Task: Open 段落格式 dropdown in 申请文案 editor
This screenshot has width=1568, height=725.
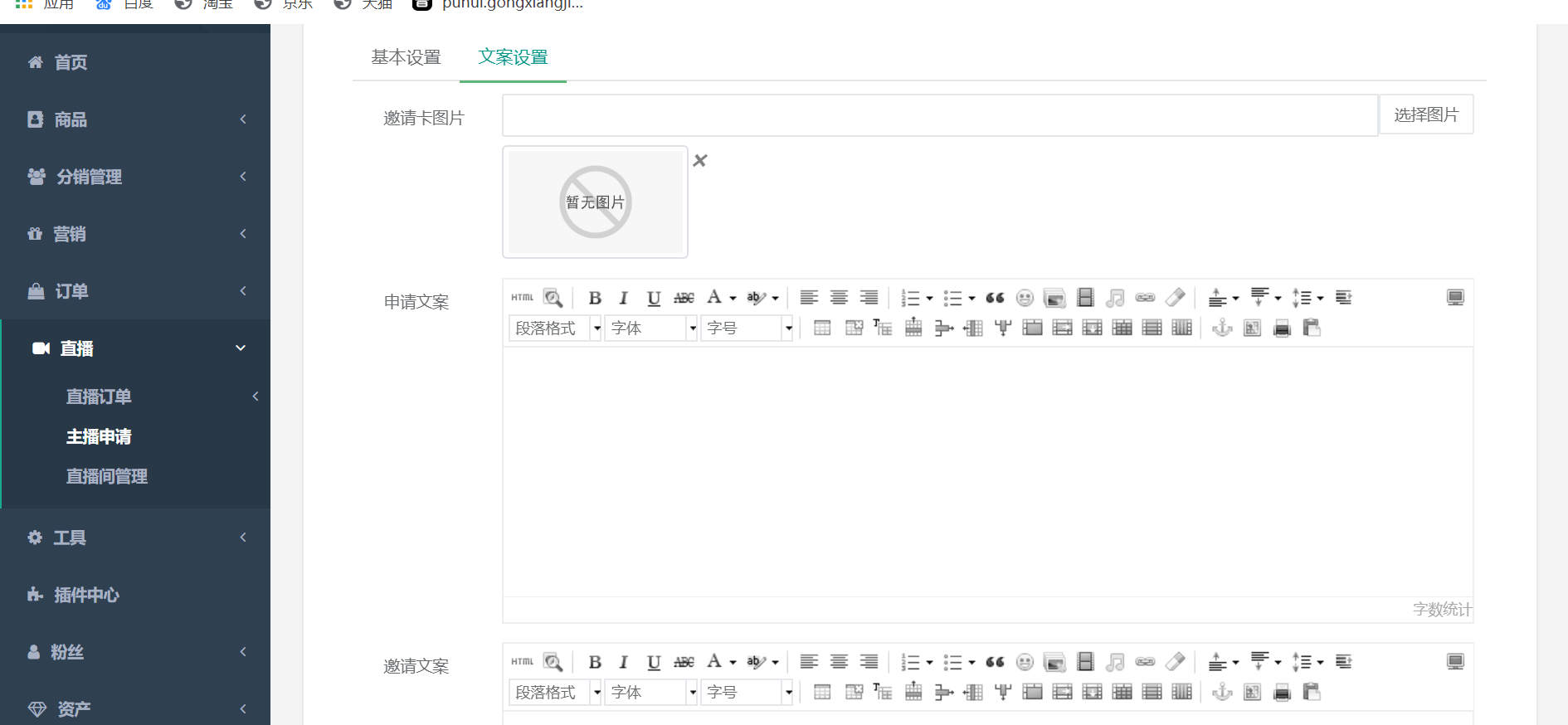Action: pos(555,328)
